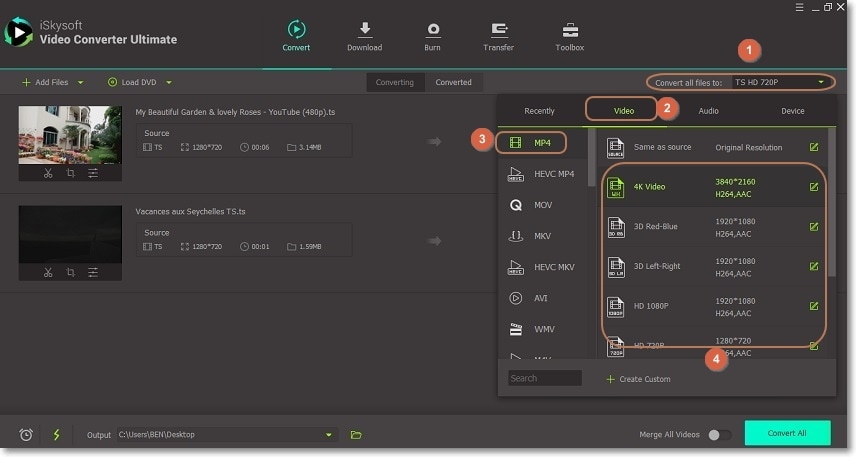Trim the My Beautiful Garden video with scissors

[48, 173]
